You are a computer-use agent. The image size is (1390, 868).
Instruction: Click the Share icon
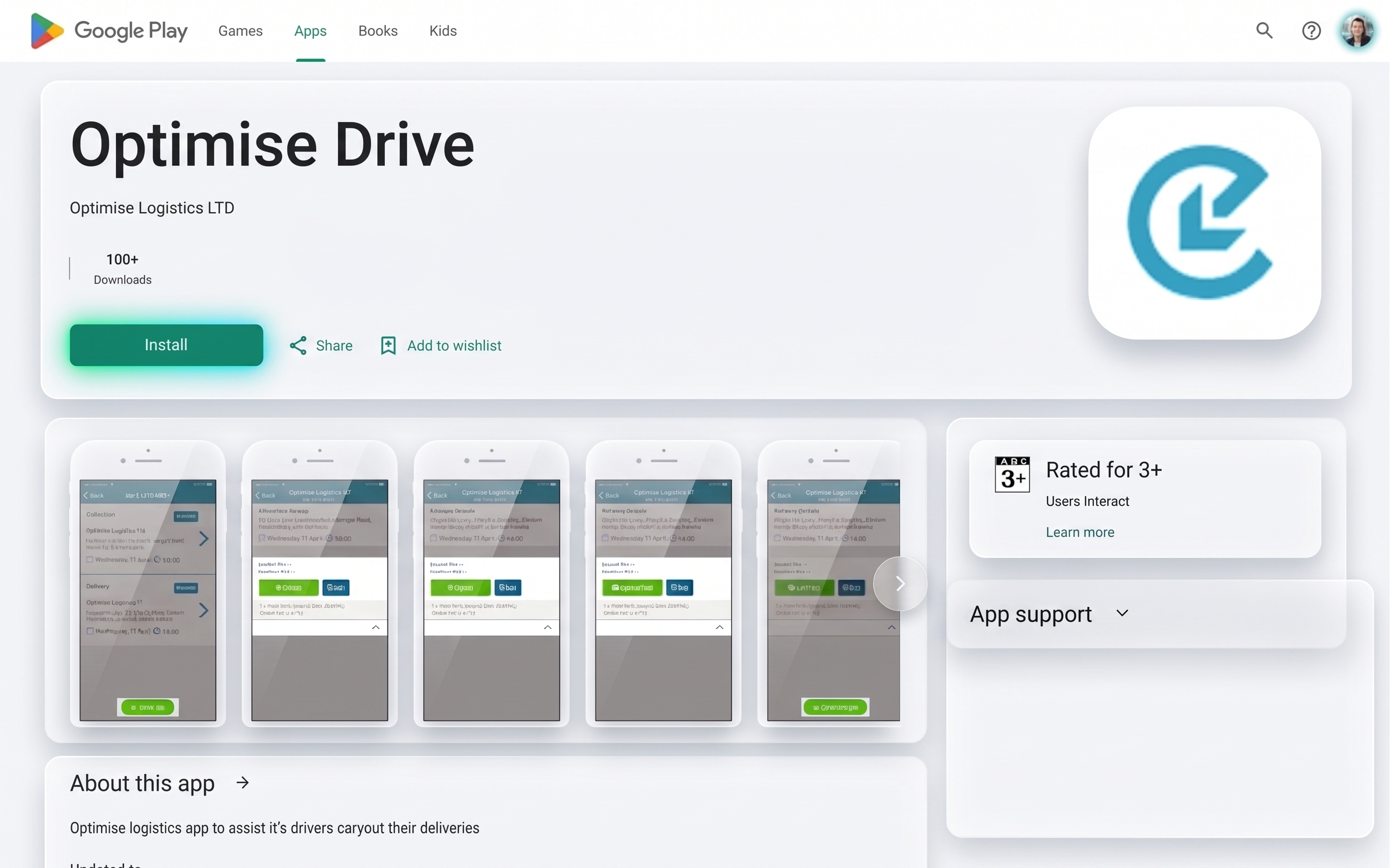pyautogui.click(x=298, y=346)
